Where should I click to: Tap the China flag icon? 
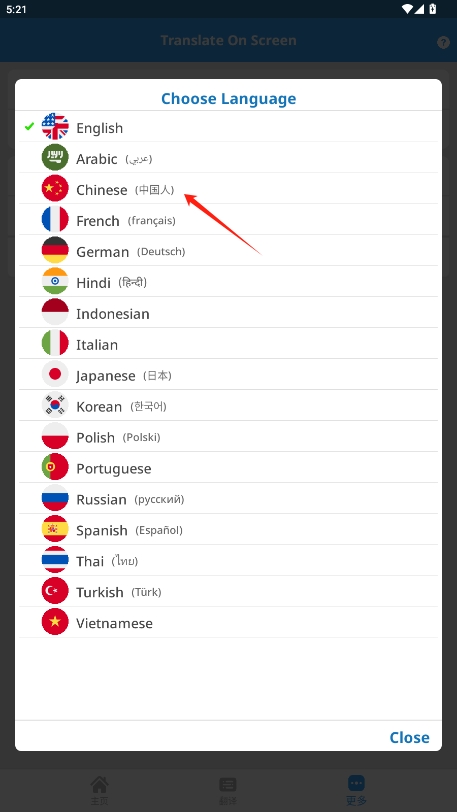pos(55,188)
